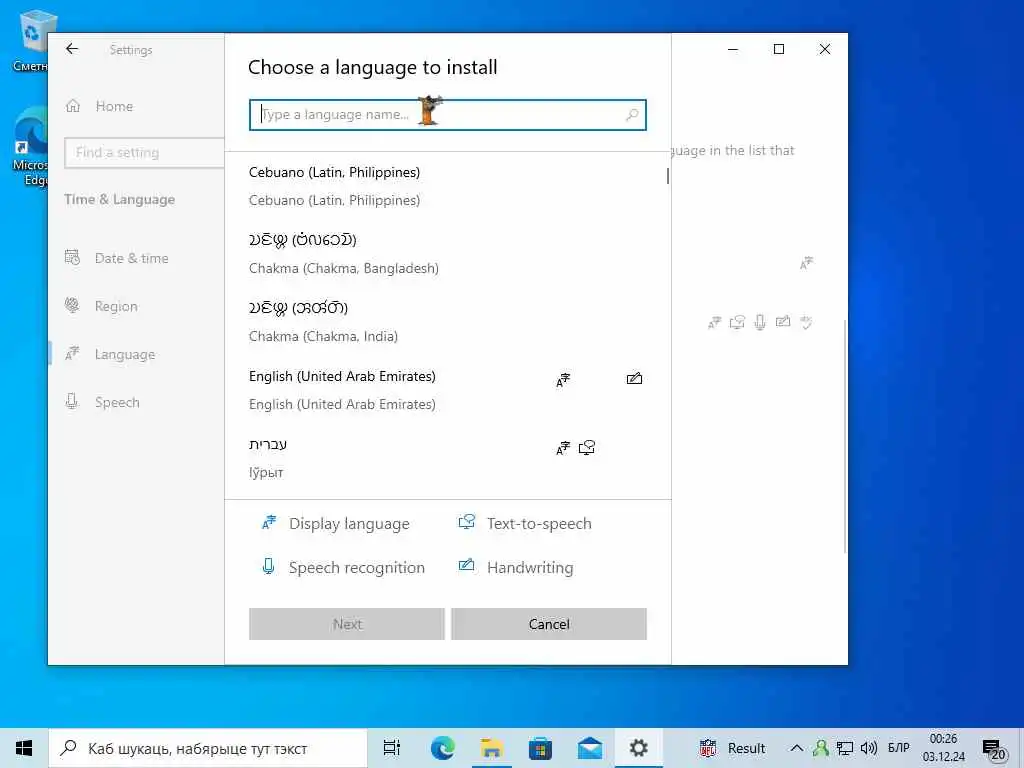This screenshot has width=1024, height=768.
Task: Select English (United Arab Emirates) language
Action: (x=447, y=390)
